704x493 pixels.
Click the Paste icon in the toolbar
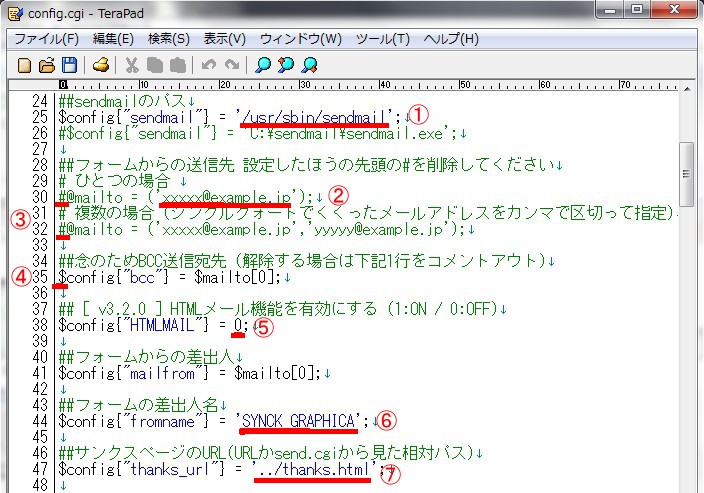tap(178, 66)
